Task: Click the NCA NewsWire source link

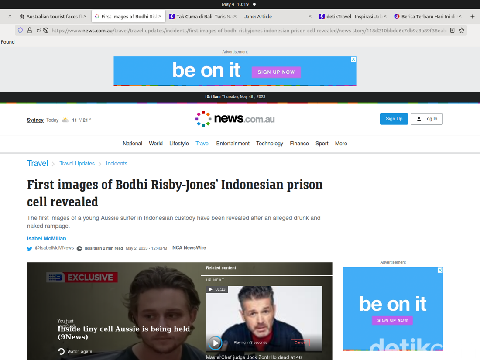Action: (x=189, y=248)
